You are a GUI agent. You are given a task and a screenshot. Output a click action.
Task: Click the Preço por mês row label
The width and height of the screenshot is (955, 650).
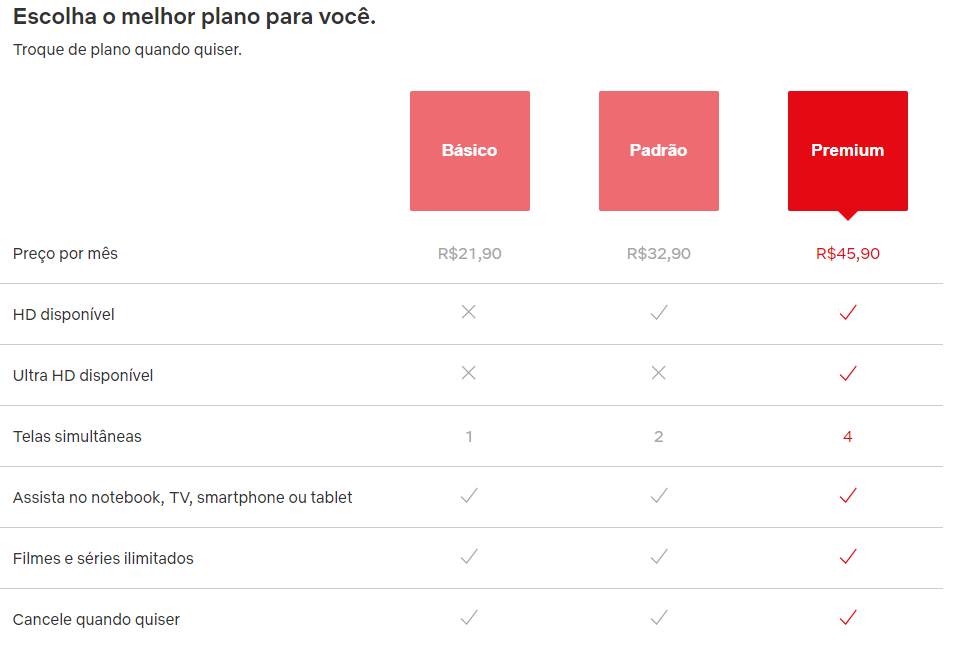pos(65,254)
